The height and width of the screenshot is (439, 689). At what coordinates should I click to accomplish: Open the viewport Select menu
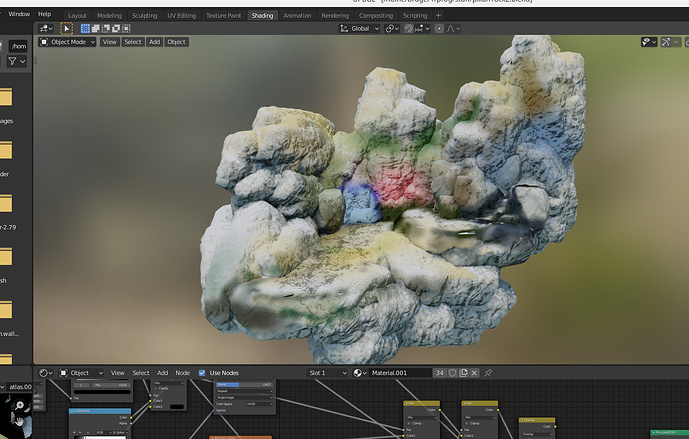click(133, 42)
